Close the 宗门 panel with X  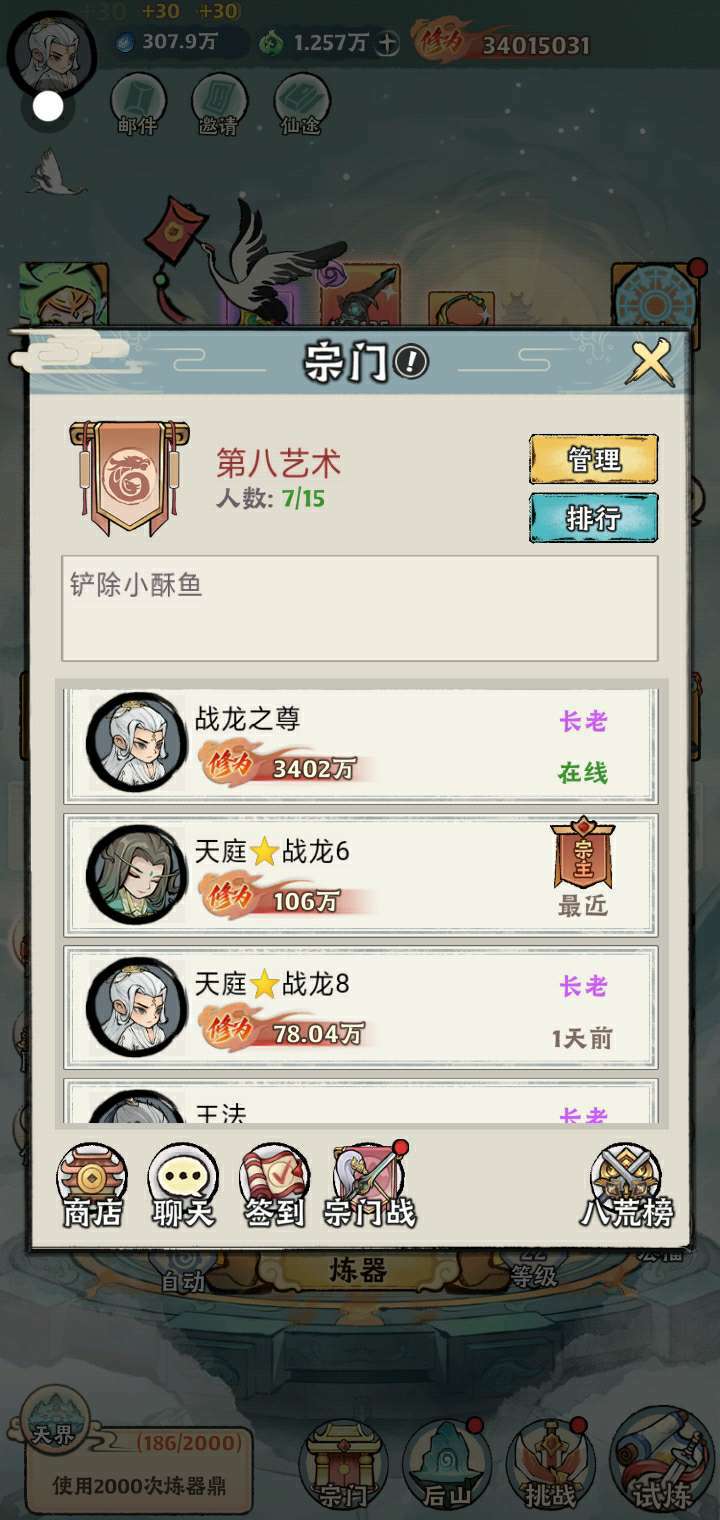(650, 362)
